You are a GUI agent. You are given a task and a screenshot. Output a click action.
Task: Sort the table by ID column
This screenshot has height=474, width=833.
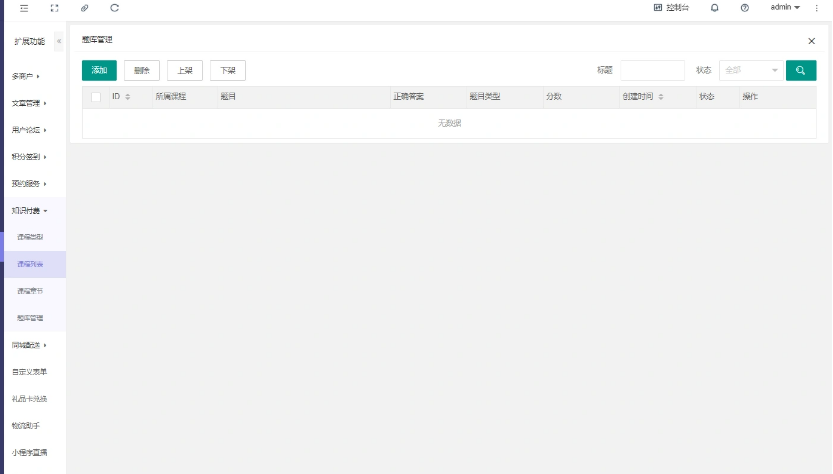pos(128,97)
